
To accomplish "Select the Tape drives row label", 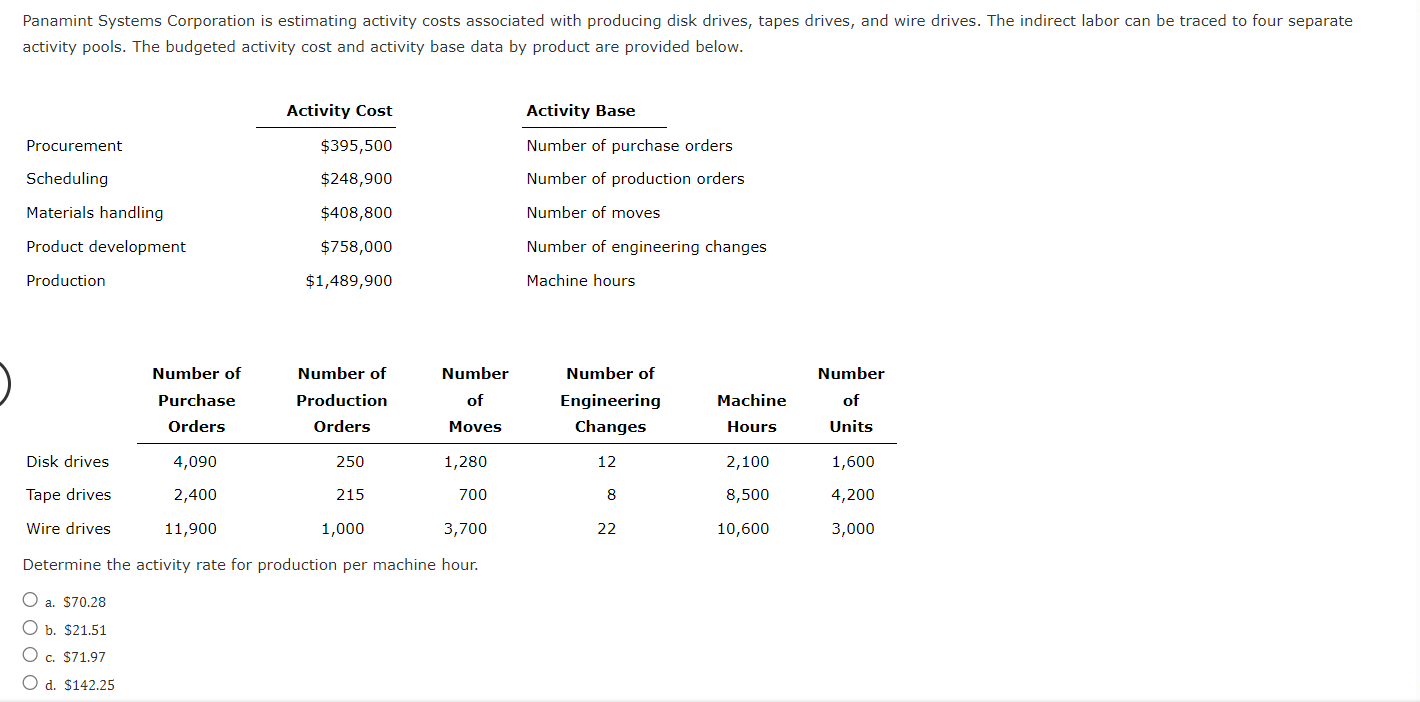I will point(68,494).
